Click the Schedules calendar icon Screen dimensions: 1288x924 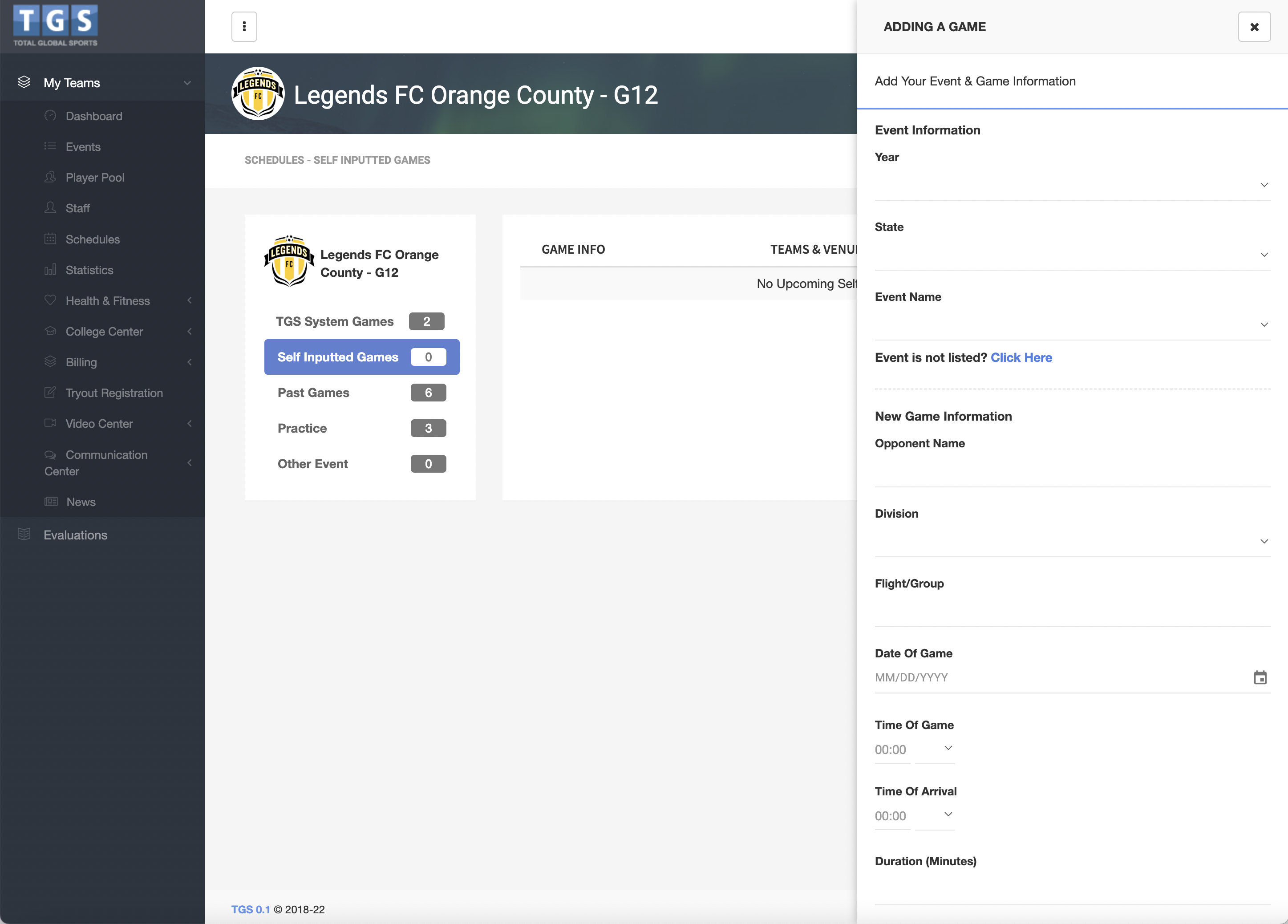click(x=51, y=239)
